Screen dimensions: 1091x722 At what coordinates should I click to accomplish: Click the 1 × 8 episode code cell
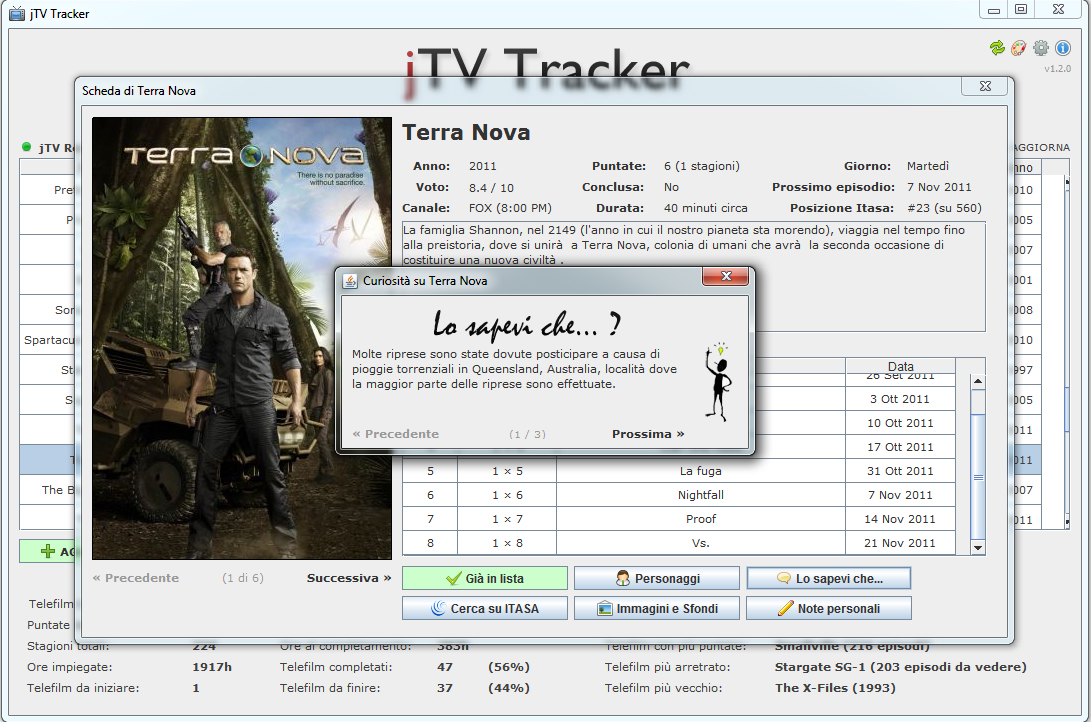507,543
